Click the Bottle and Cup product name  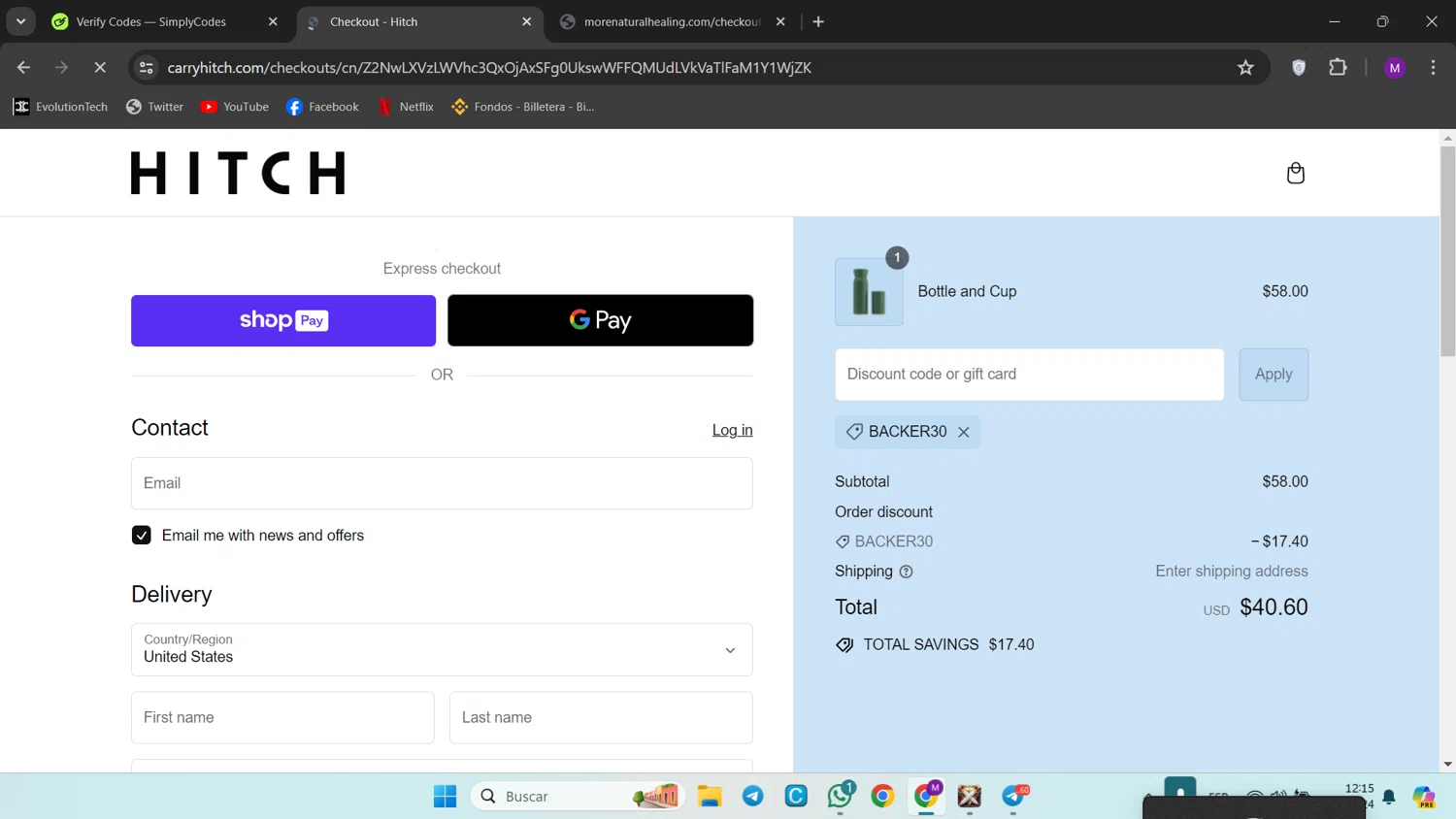point(967,291)
